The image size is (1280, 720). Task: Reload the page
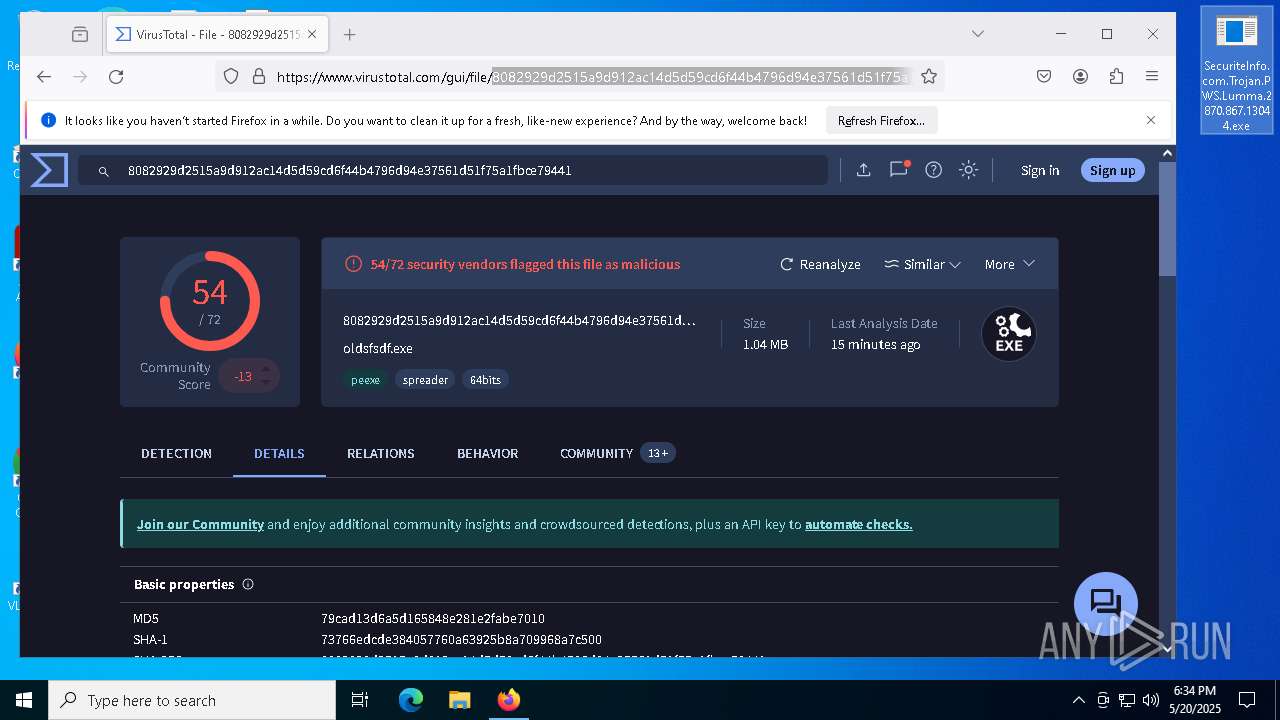(x=116, y=77)
